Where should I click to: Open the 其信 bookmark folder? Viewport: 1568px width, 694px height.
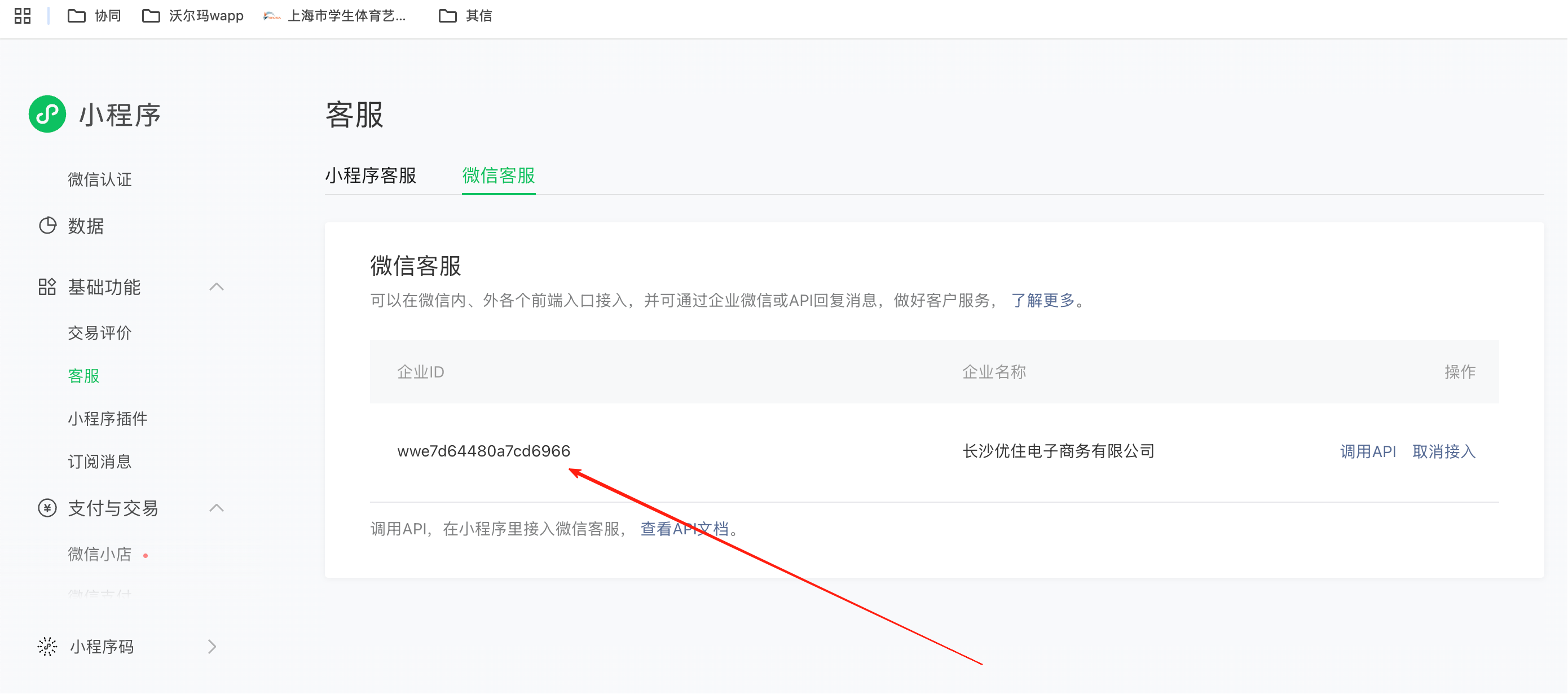click(x=466, y=16)
